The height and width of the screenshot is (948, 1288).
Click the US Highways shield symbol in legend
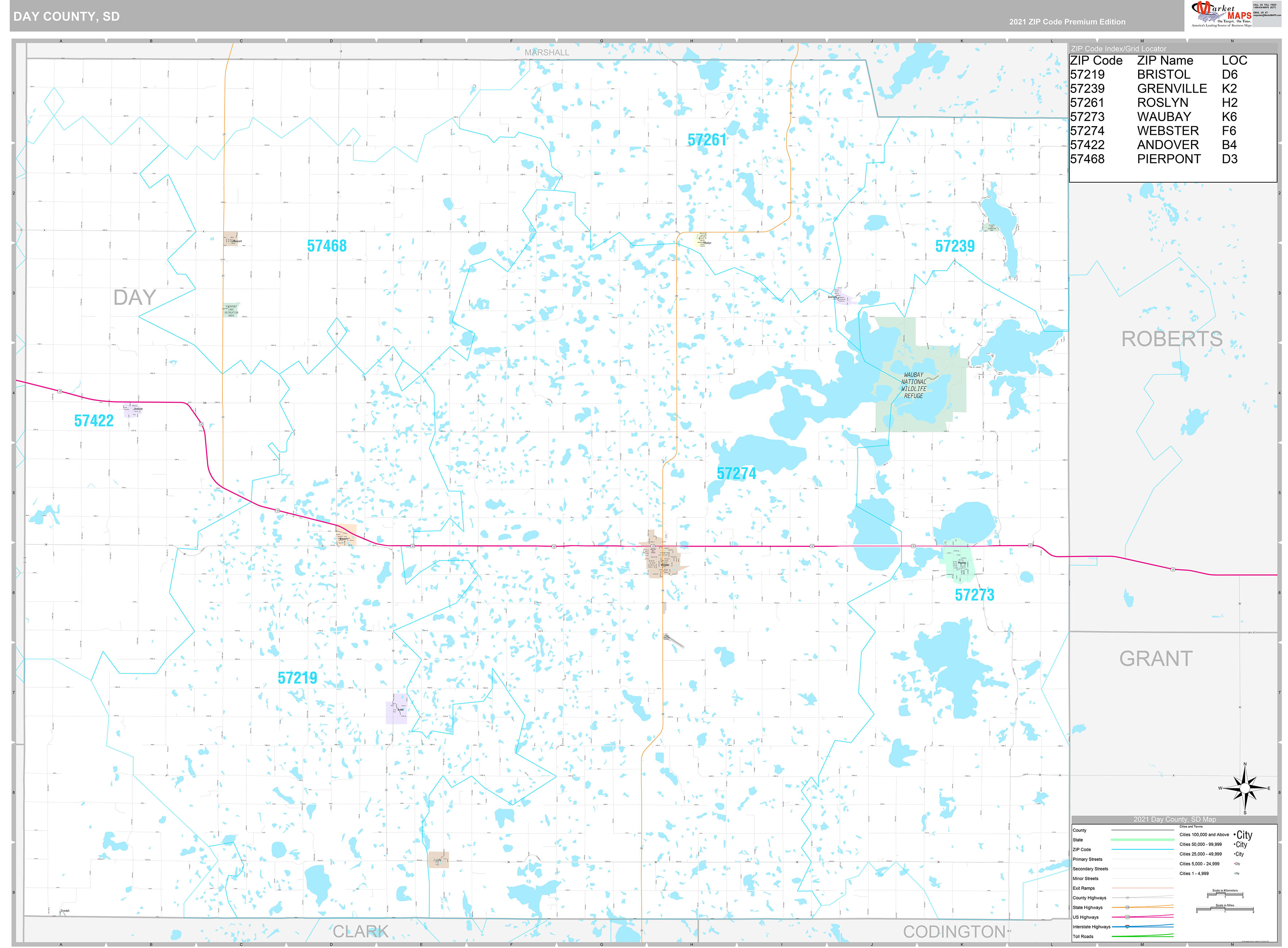click(x=1127, y=918)
